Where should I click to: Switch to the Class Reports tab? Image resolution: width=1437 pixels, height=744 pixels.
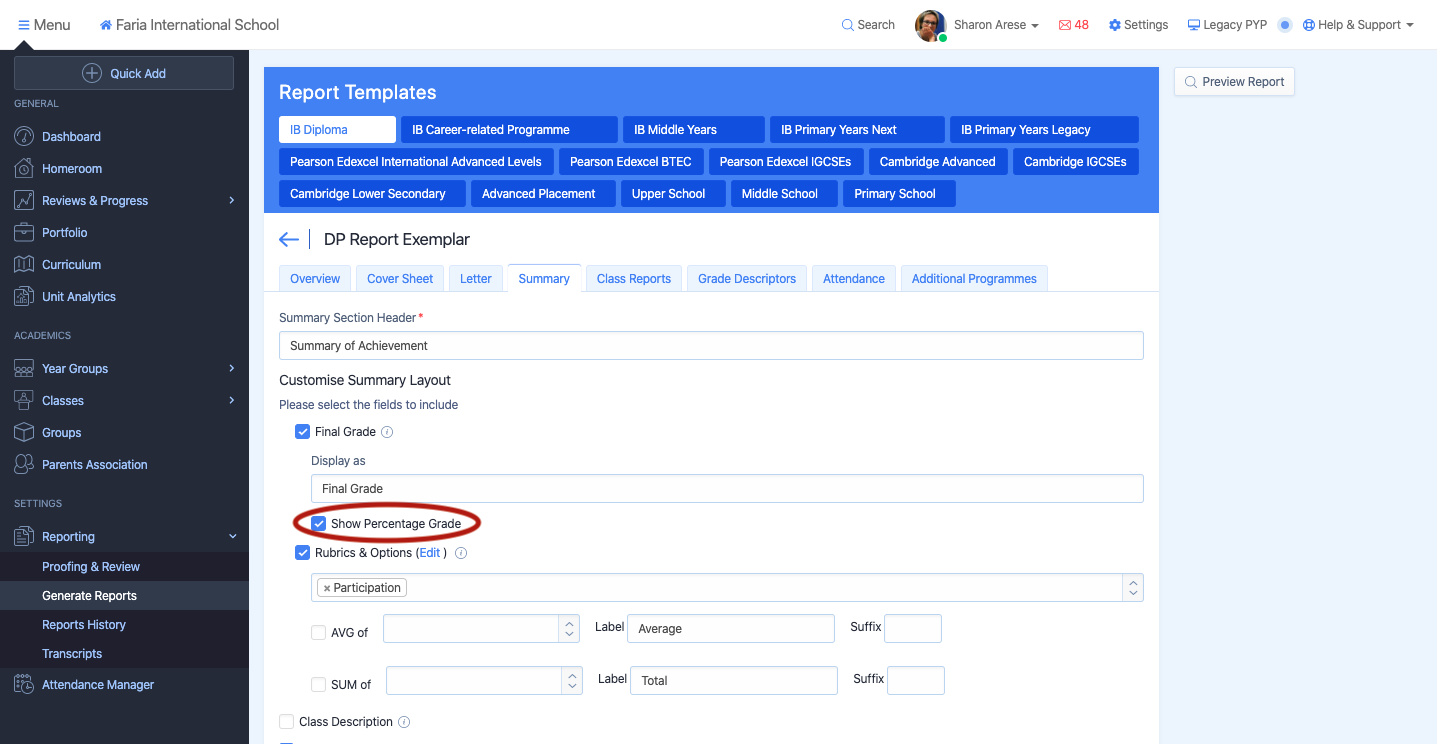click(633, 279)
